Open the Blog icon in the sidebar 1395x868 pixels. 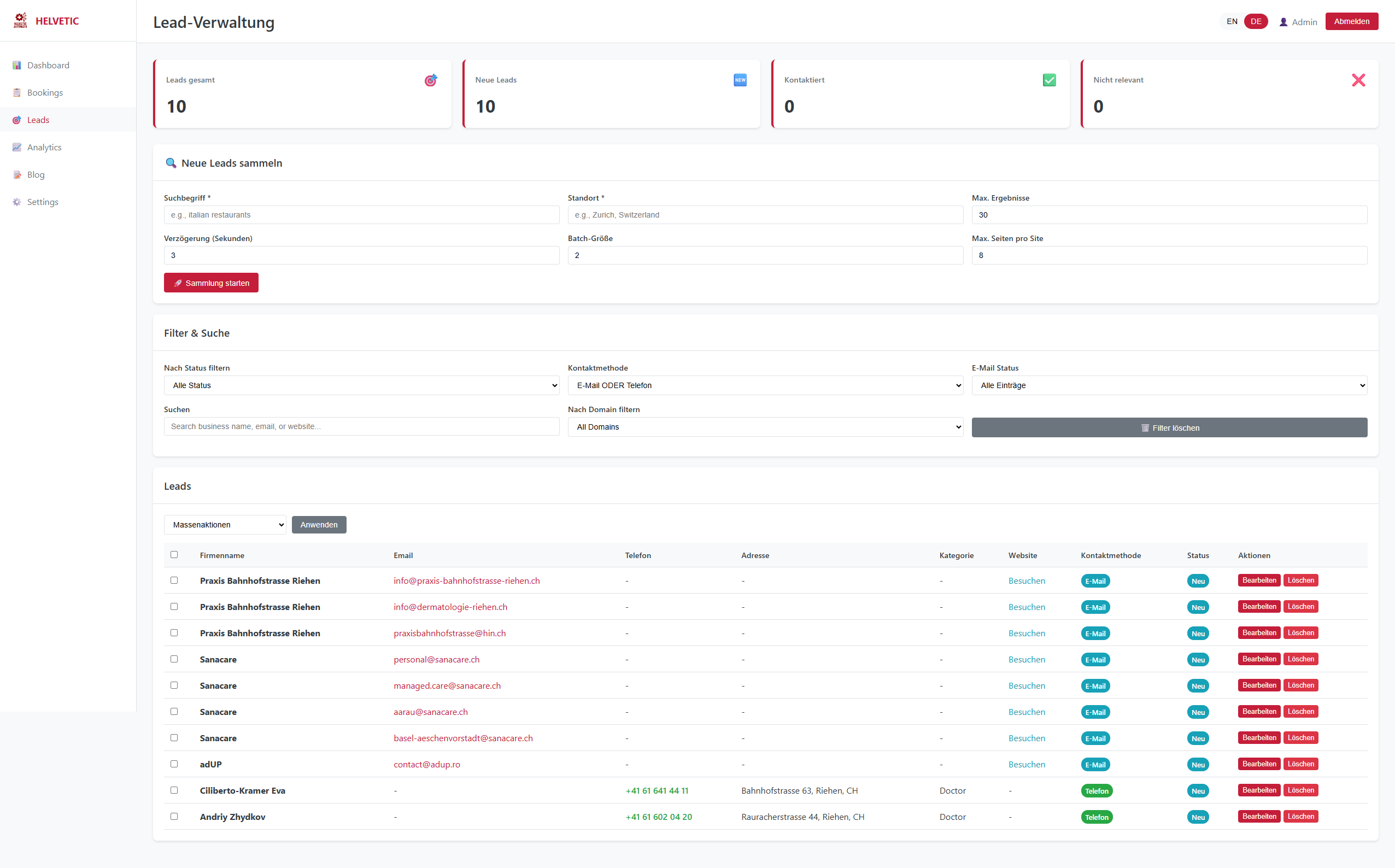click(17, 174)
